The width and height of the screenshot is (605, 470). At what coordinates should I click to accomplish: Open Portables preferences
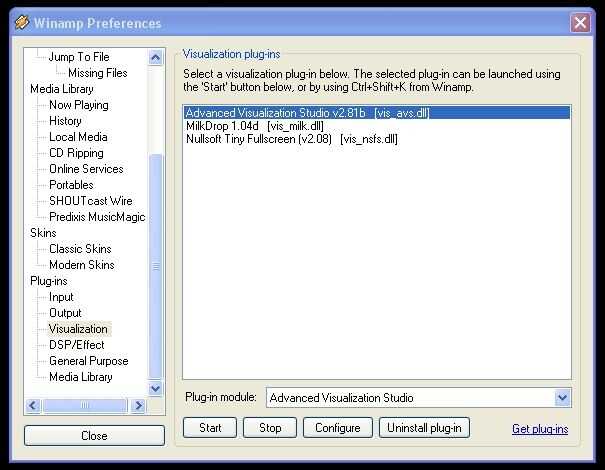pos(71,185)
